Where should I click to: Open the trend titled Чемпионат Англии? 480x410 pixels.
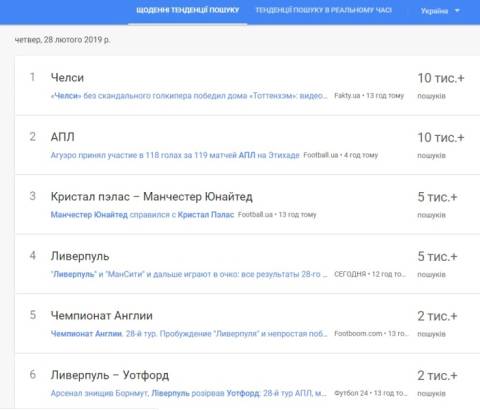pos(101,315)
